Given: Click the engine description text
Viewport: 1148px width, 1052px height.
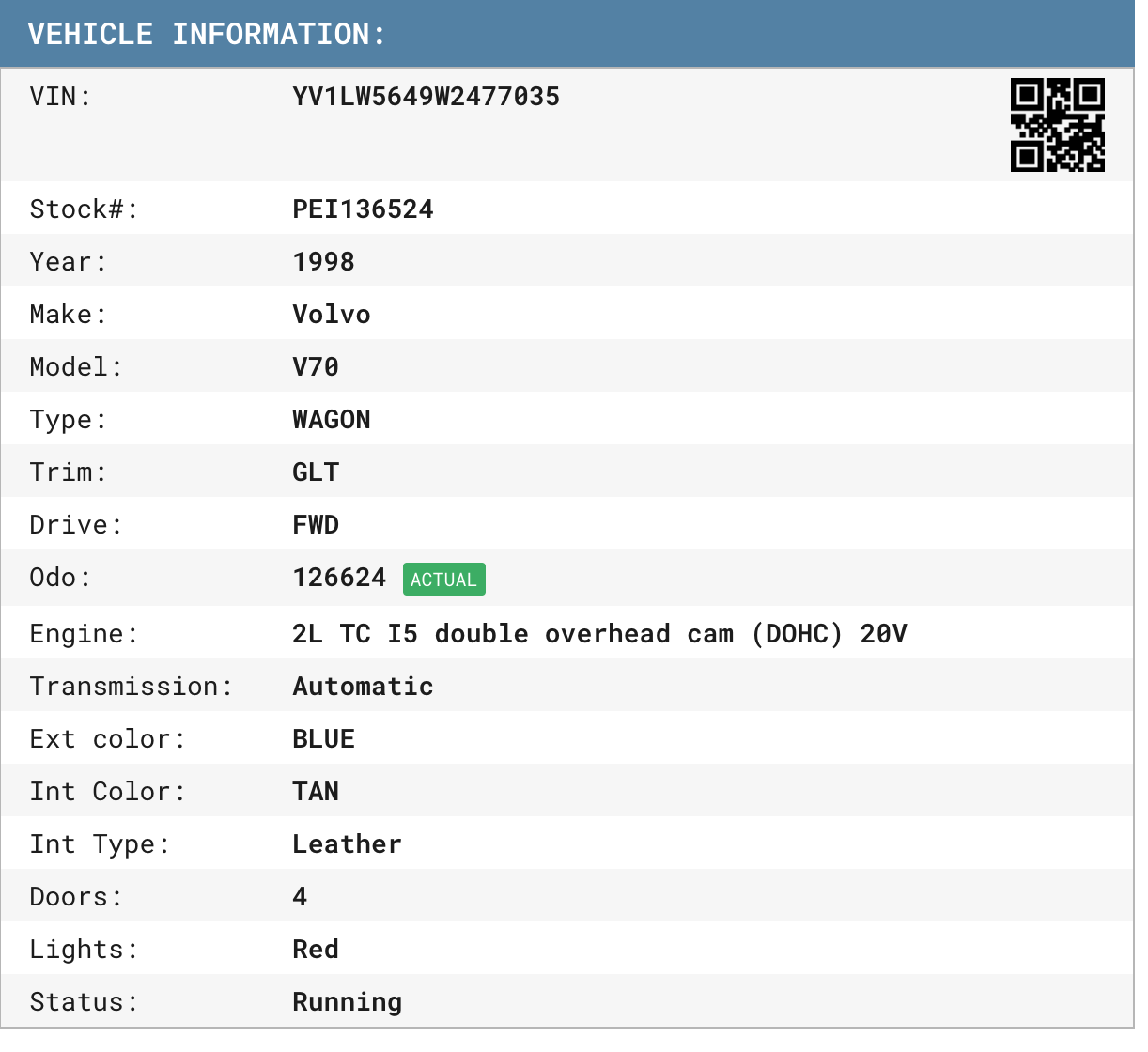Looking at the screenshot, I should [599, 634].
